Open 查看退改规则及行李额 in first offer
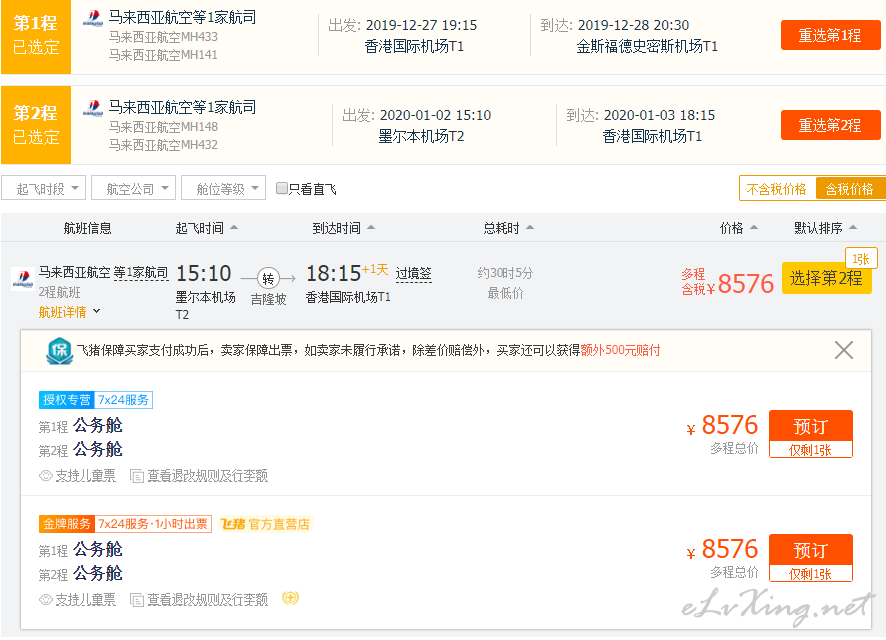 pyautogui.click(x=207, y=476)
